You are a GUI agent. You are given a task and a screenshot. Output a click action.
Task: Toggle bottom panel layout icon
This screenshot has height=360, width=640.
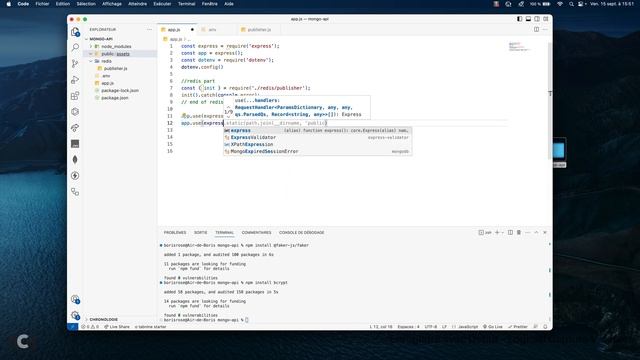point(528,19)
